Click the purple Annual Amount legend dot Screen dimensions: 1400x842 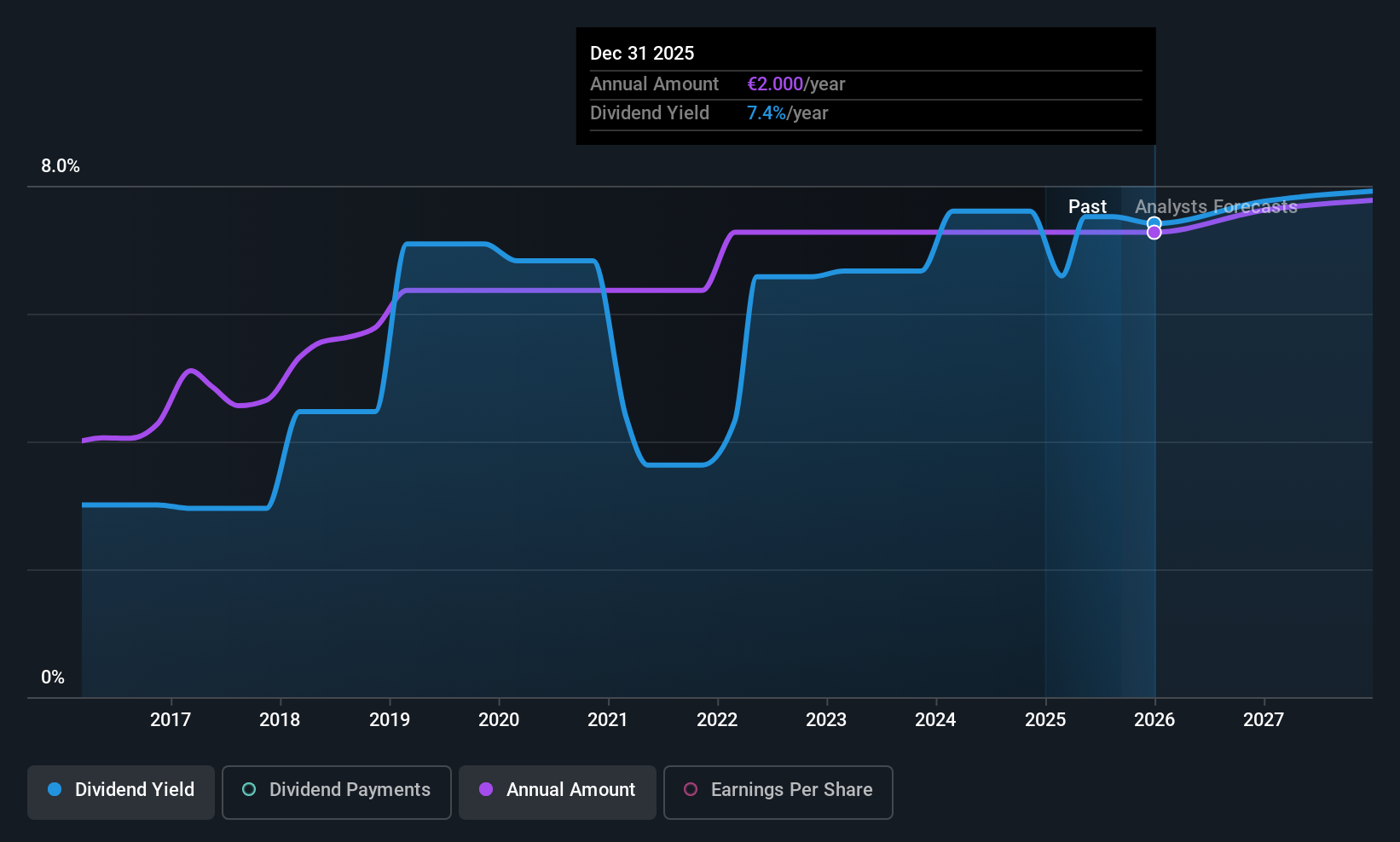[486, 789]
